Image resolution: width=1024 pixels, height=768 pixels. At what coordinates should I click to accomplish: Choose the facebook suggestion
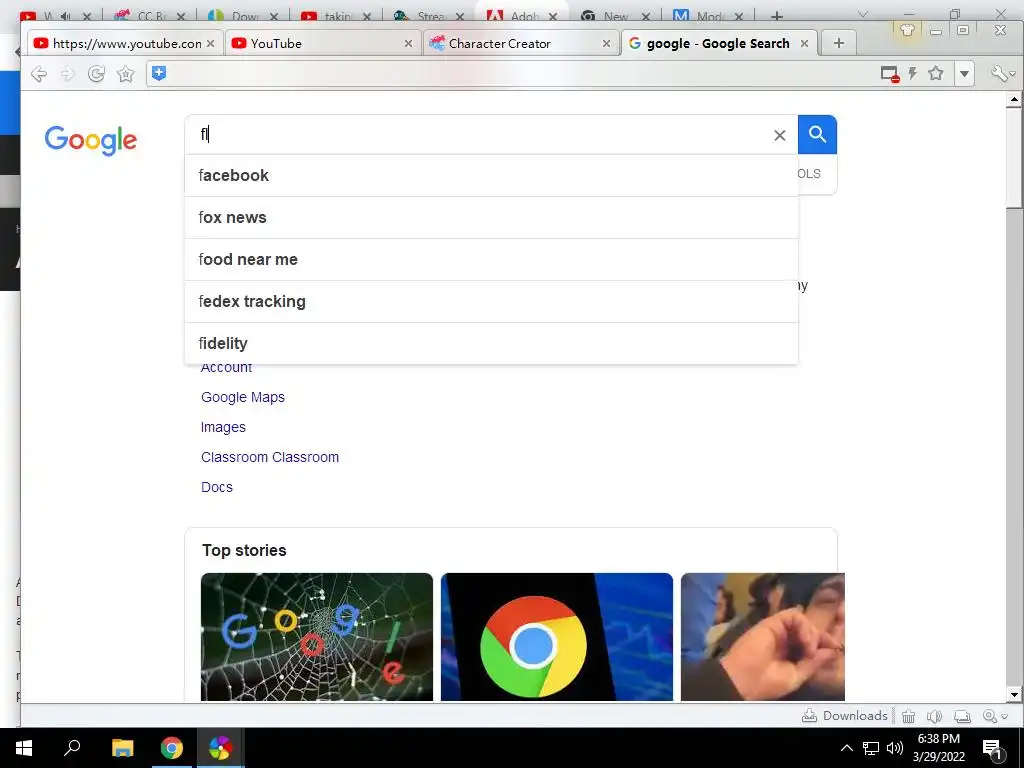tap(491, 176)
